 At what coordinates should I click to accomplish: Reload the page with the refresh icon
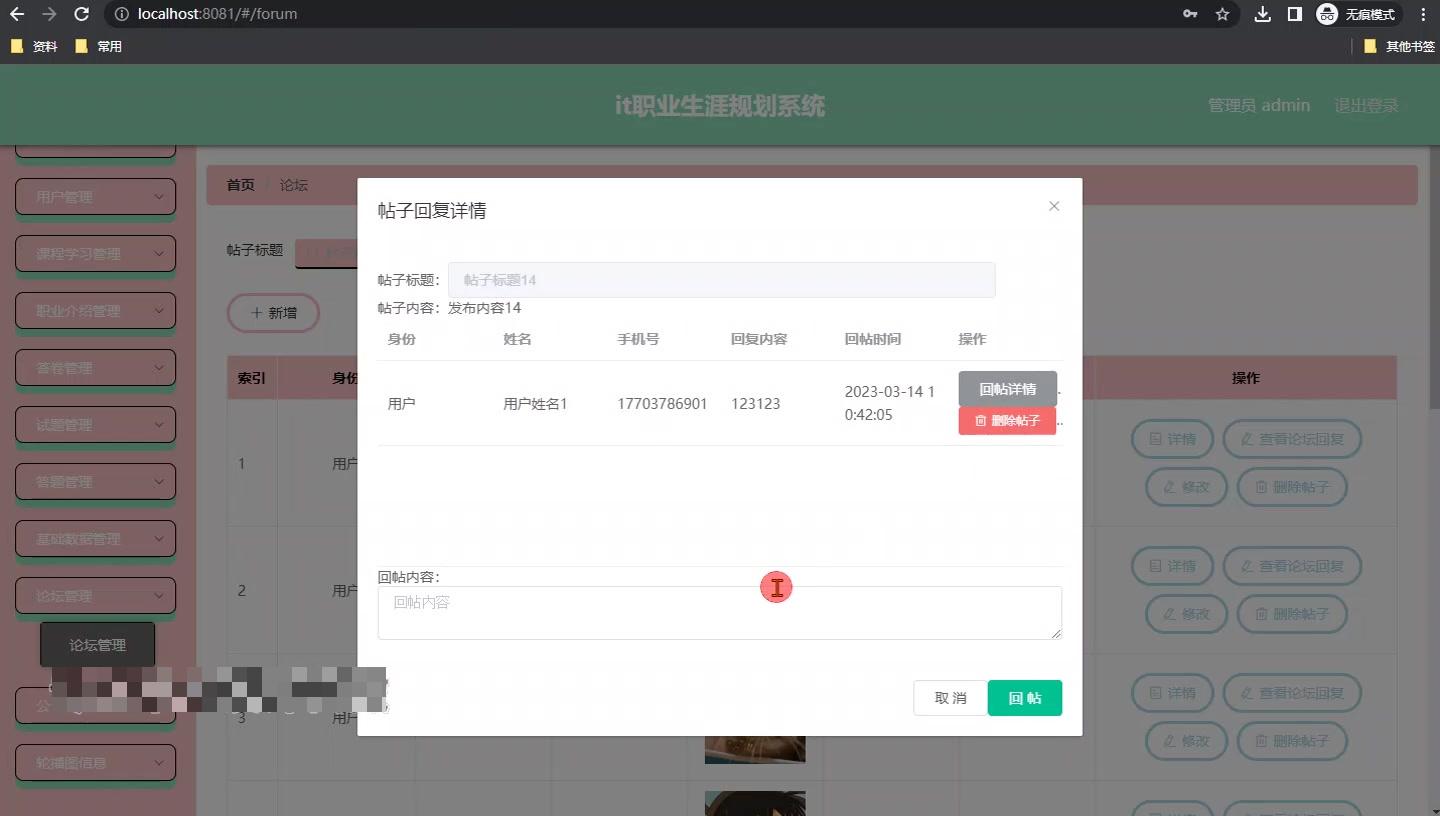pyautogui.click(x=82, y=14)
